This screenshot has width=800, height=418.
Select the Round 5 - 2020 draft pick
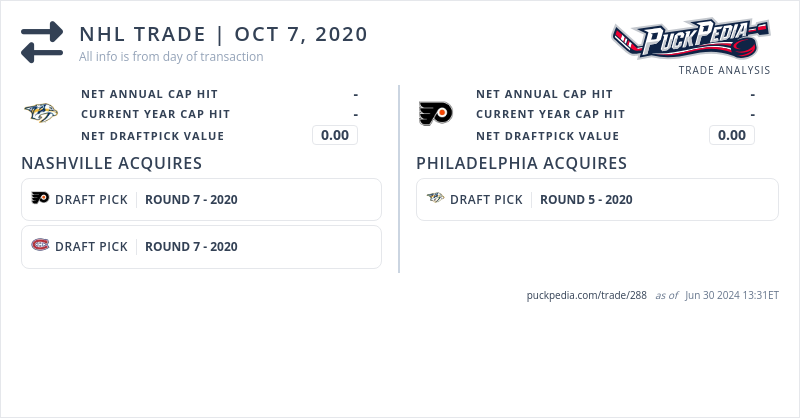click(x=586, y=199)
